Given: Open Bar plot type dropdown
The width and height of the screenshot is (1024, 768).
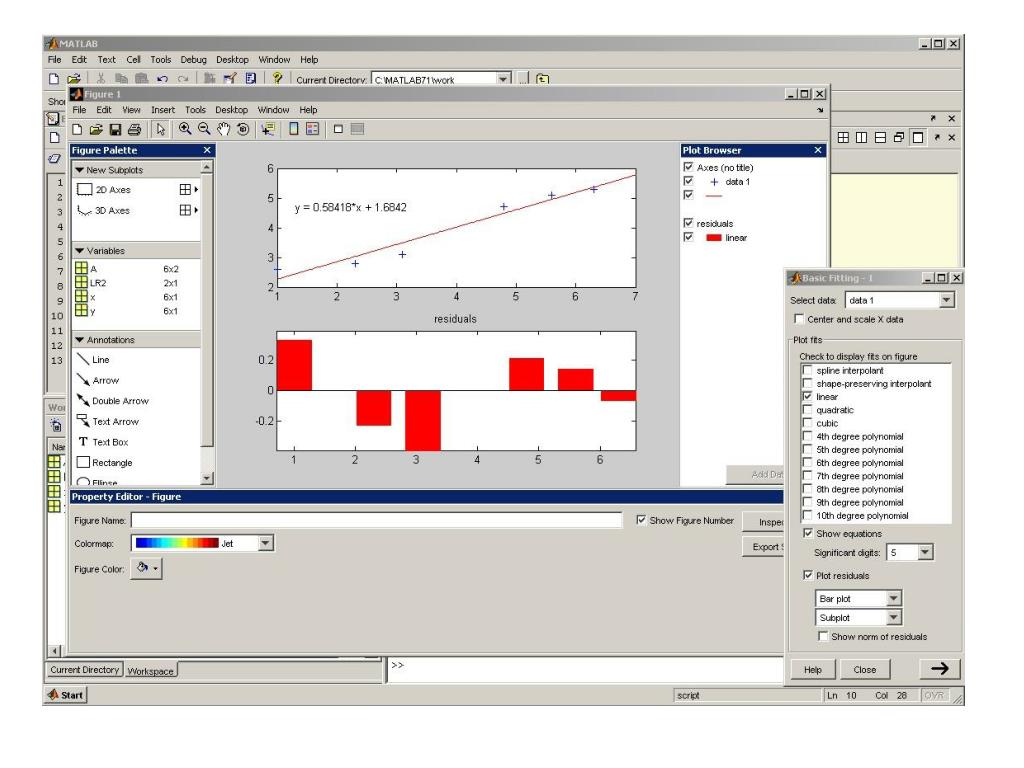Looking at the screenshot, I should tap(893, 598).
